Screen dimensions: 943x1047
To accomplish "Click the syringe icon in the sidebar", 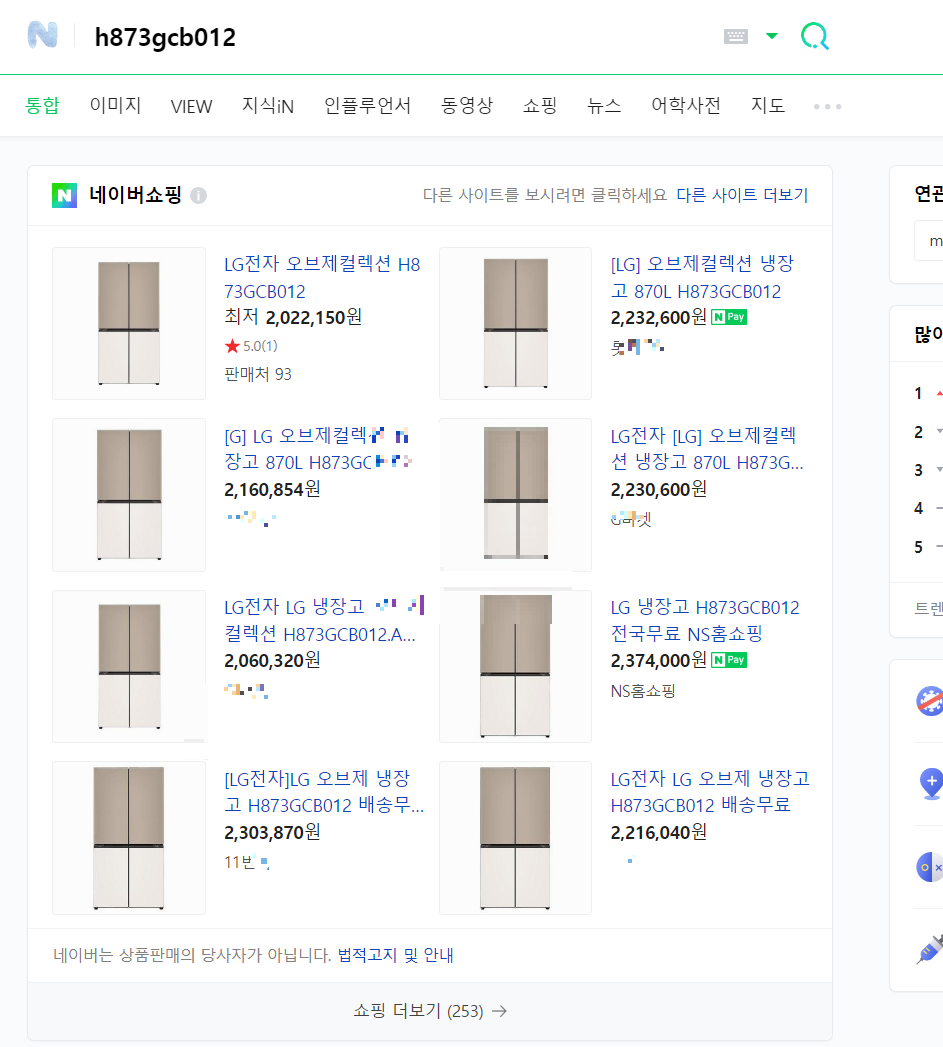I will click(x=930, y=949).
